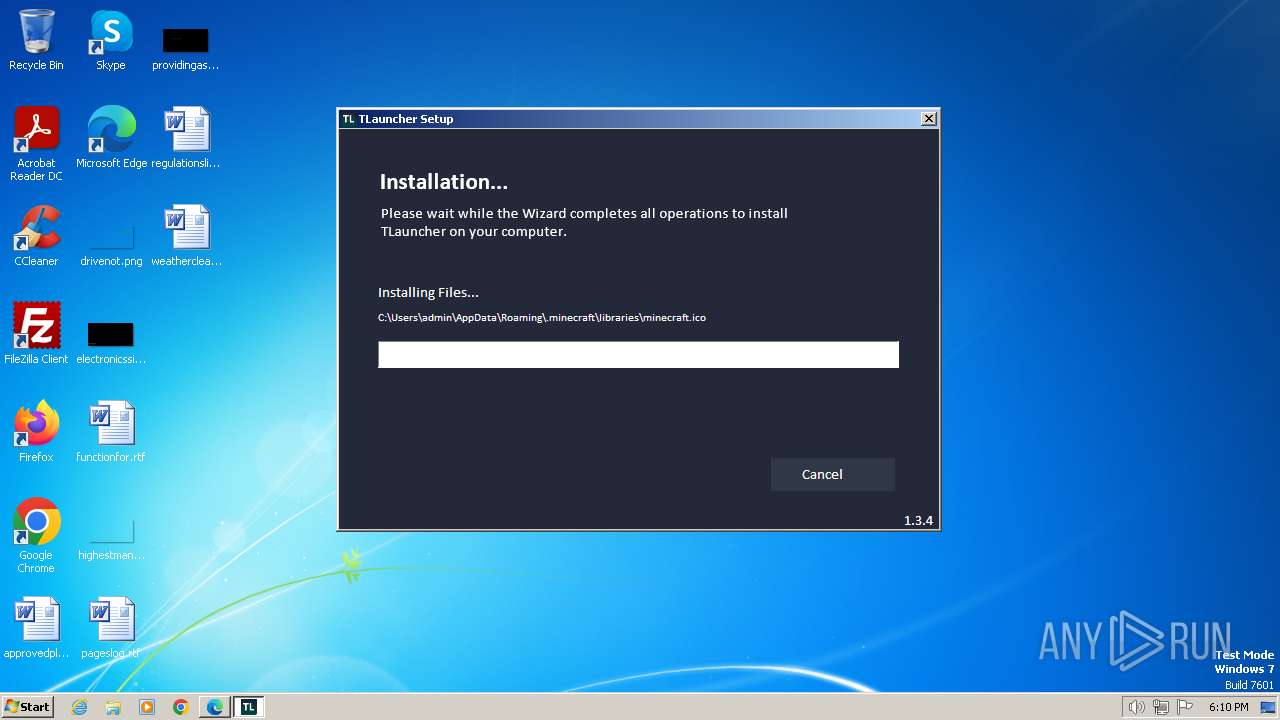
Task: Select the drivenot.png file
Action: pyautogui.click(x=111, y=245)
